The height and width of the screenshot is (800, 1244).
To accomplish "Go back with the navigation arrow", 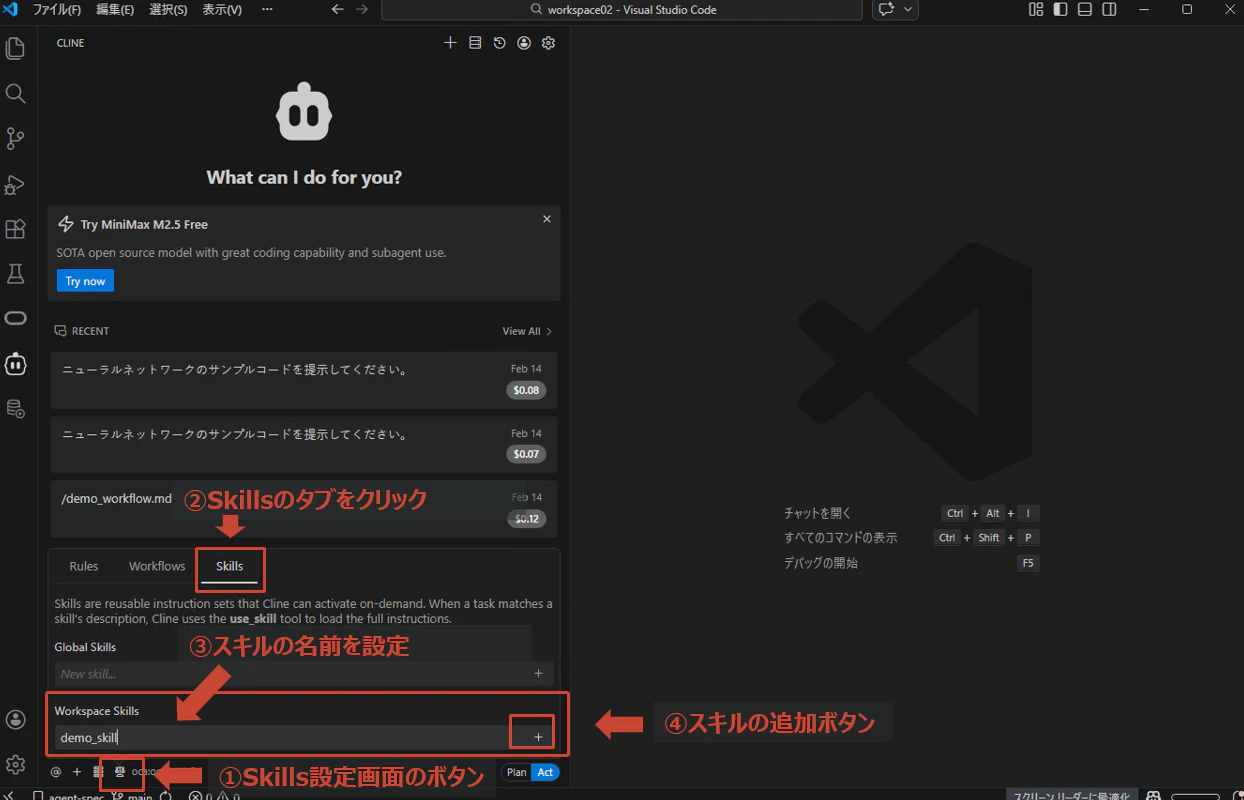I will [337, 9].
